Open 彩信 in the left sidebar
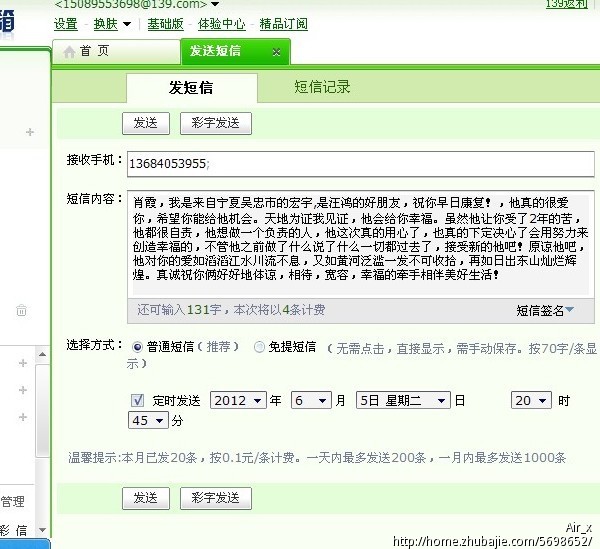 (x=13, y=530)
